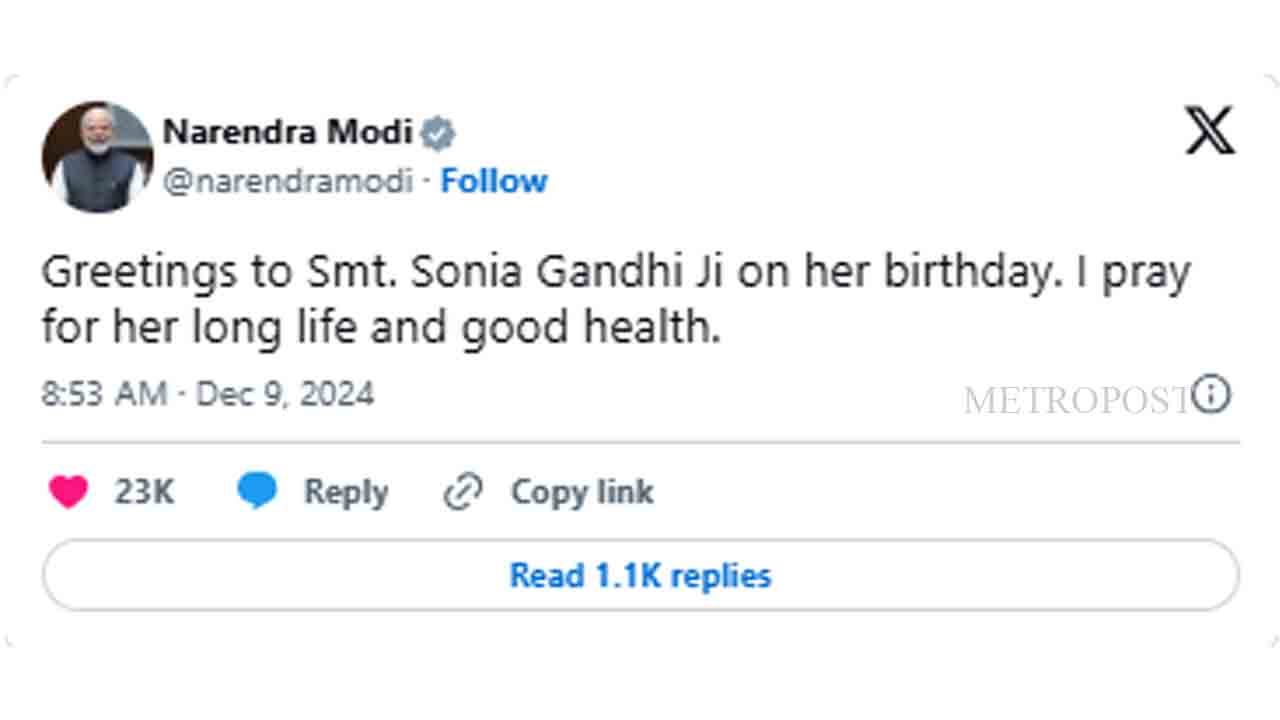Follow the narendramodi account

[494, 181]
